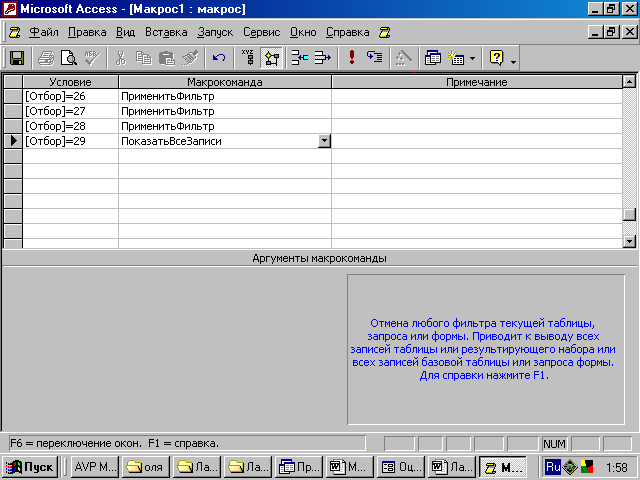This screenshot has width=640, height=480.
Task: Switch to the Оц... taskbar button
Action: 401,467
